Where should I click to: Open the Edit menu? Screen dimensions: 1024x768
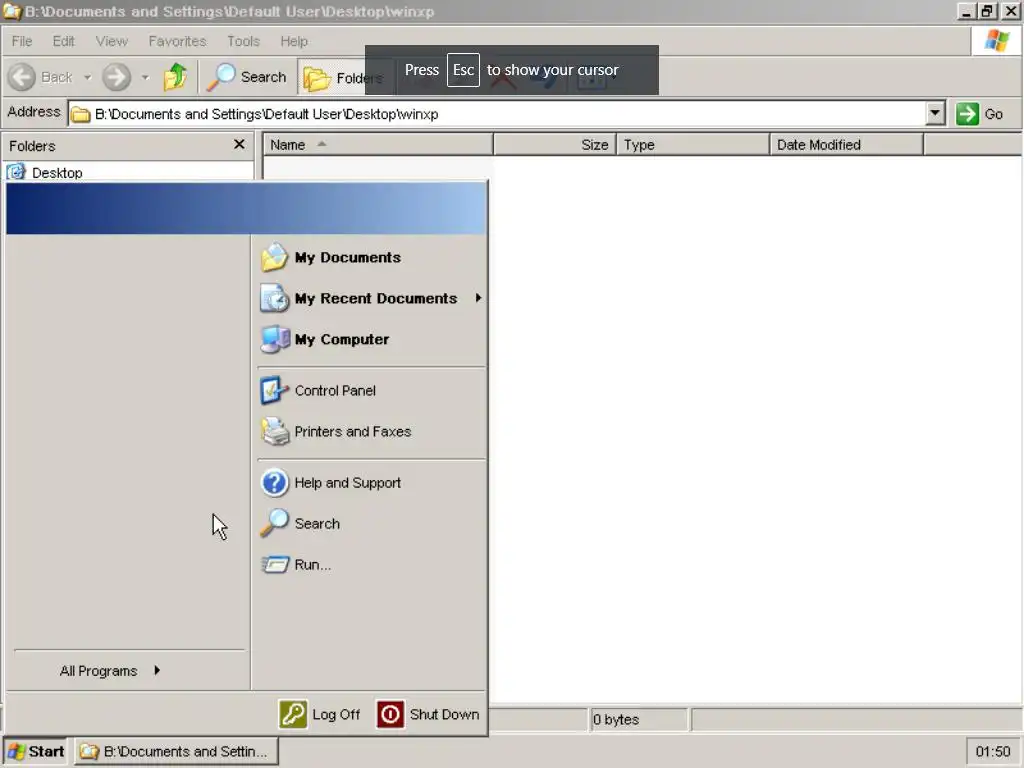click(x=63, y=41)
